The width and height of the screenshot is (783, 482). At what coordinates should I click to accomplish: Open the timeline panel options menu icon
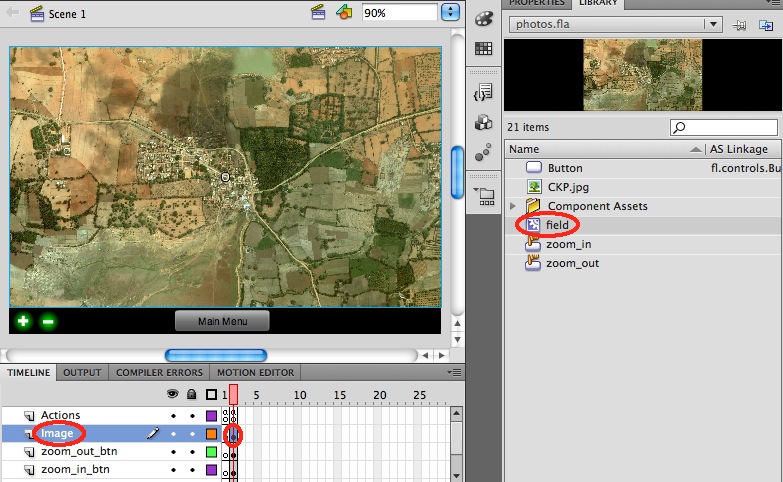454,373
